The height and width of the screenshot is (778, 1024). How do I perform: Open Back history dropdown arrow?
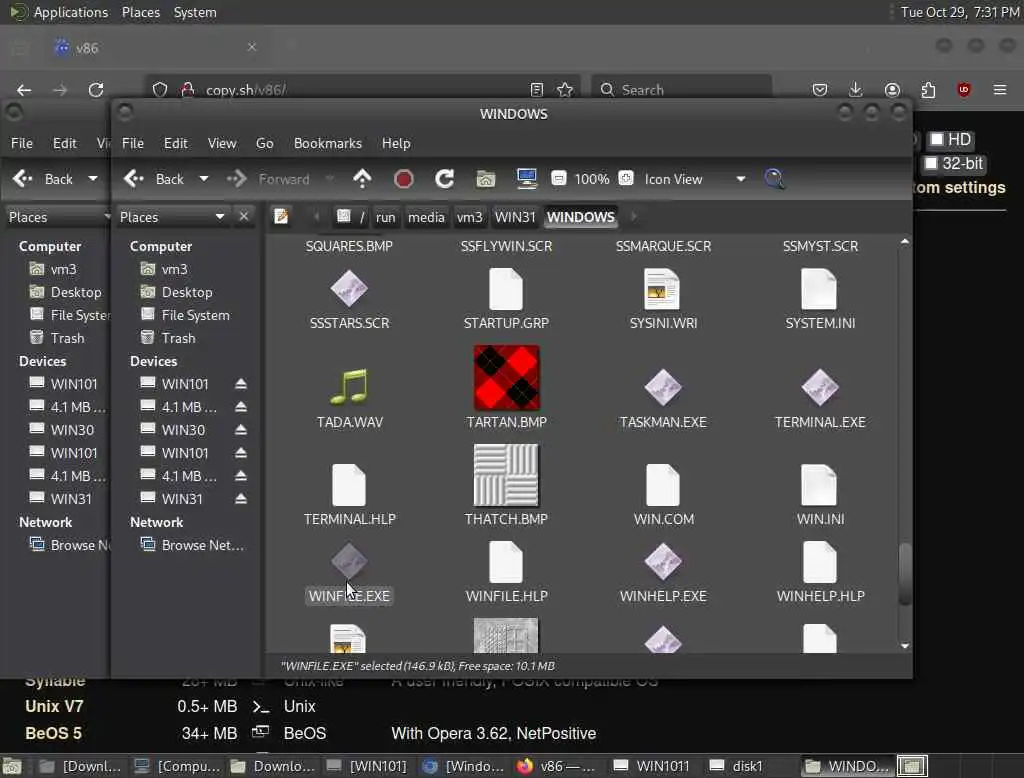tap(204, 178)
